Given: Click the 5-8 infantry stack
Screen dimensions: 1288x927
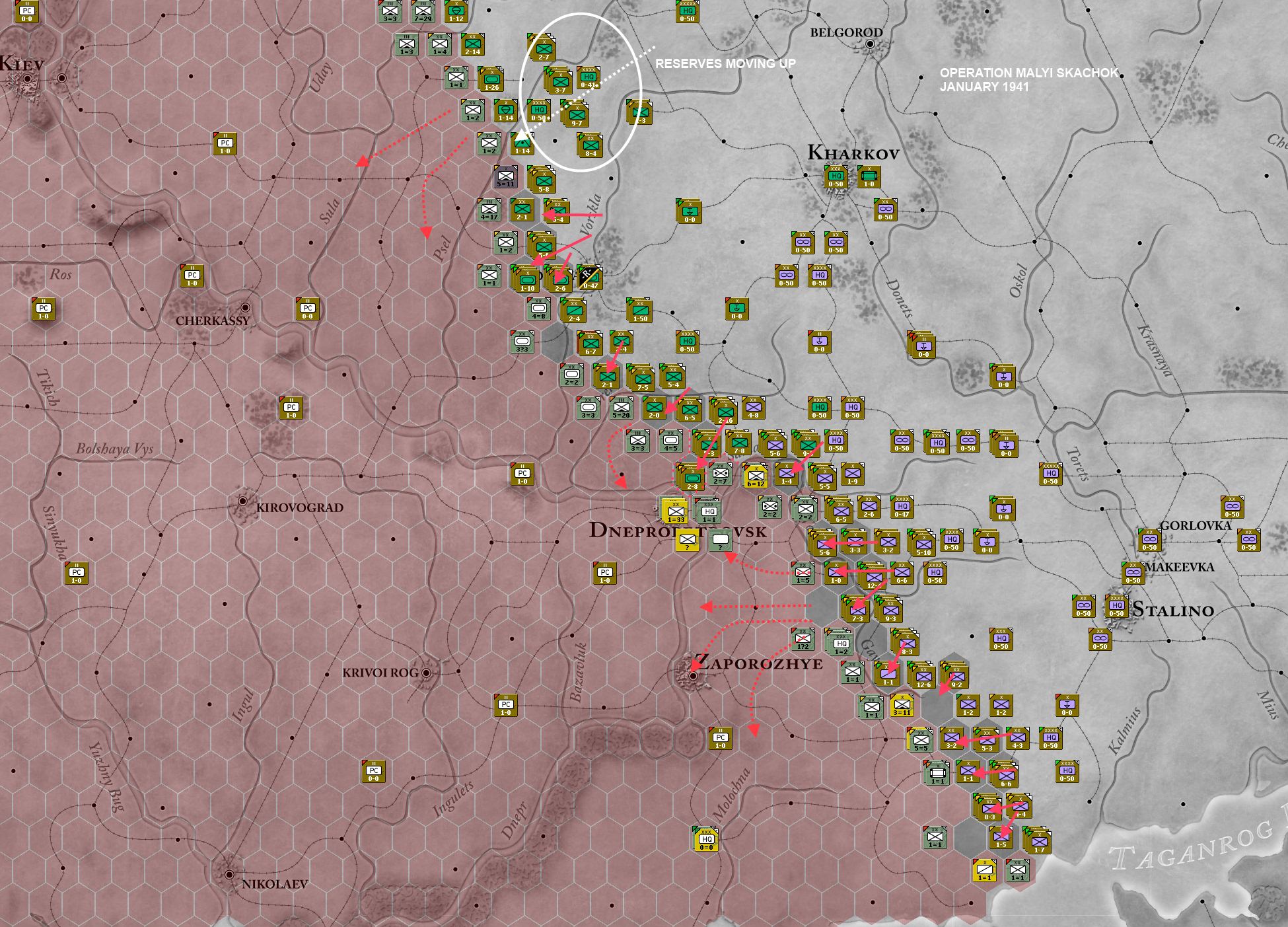Looking at the screenshot, I should (542, 180).
